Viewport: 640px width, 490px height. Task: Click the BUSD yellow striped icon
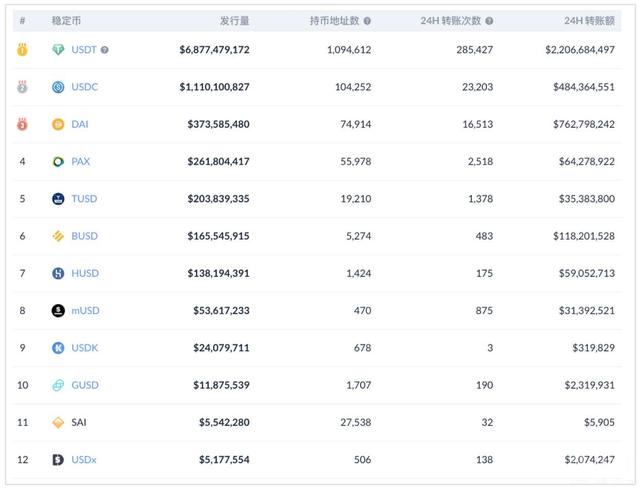(x=58, y=236)
